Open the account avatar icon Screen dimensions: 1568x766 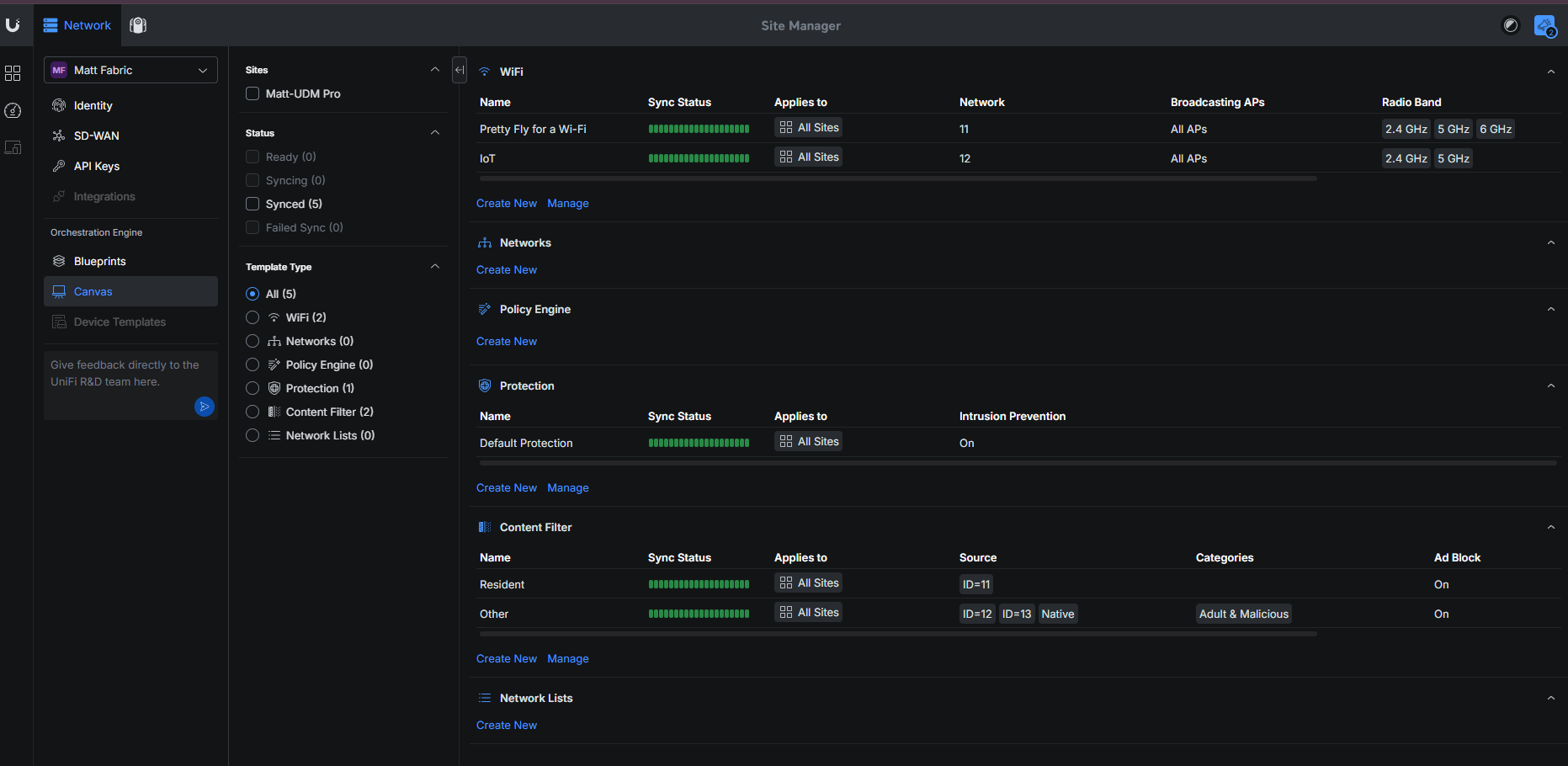pos(1544,26)
